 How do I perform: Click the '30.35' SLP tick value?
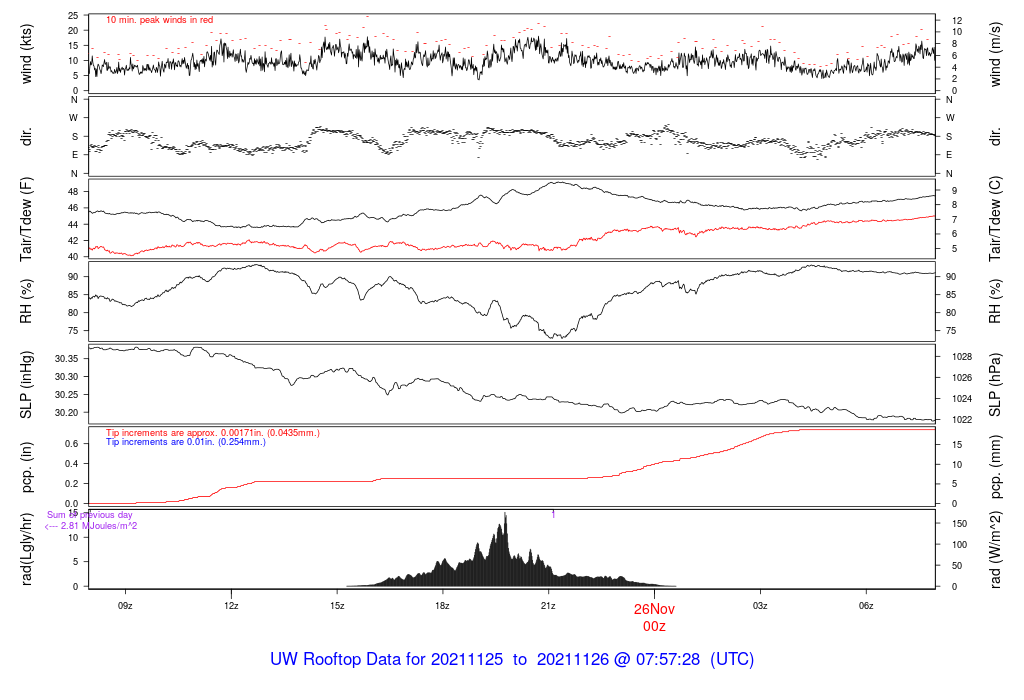pyautogui.click(x=67, y=359)
